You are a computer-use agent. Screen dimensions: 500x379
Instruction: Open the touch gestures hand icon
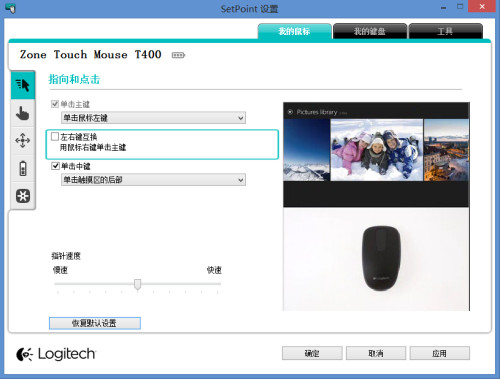23,113
